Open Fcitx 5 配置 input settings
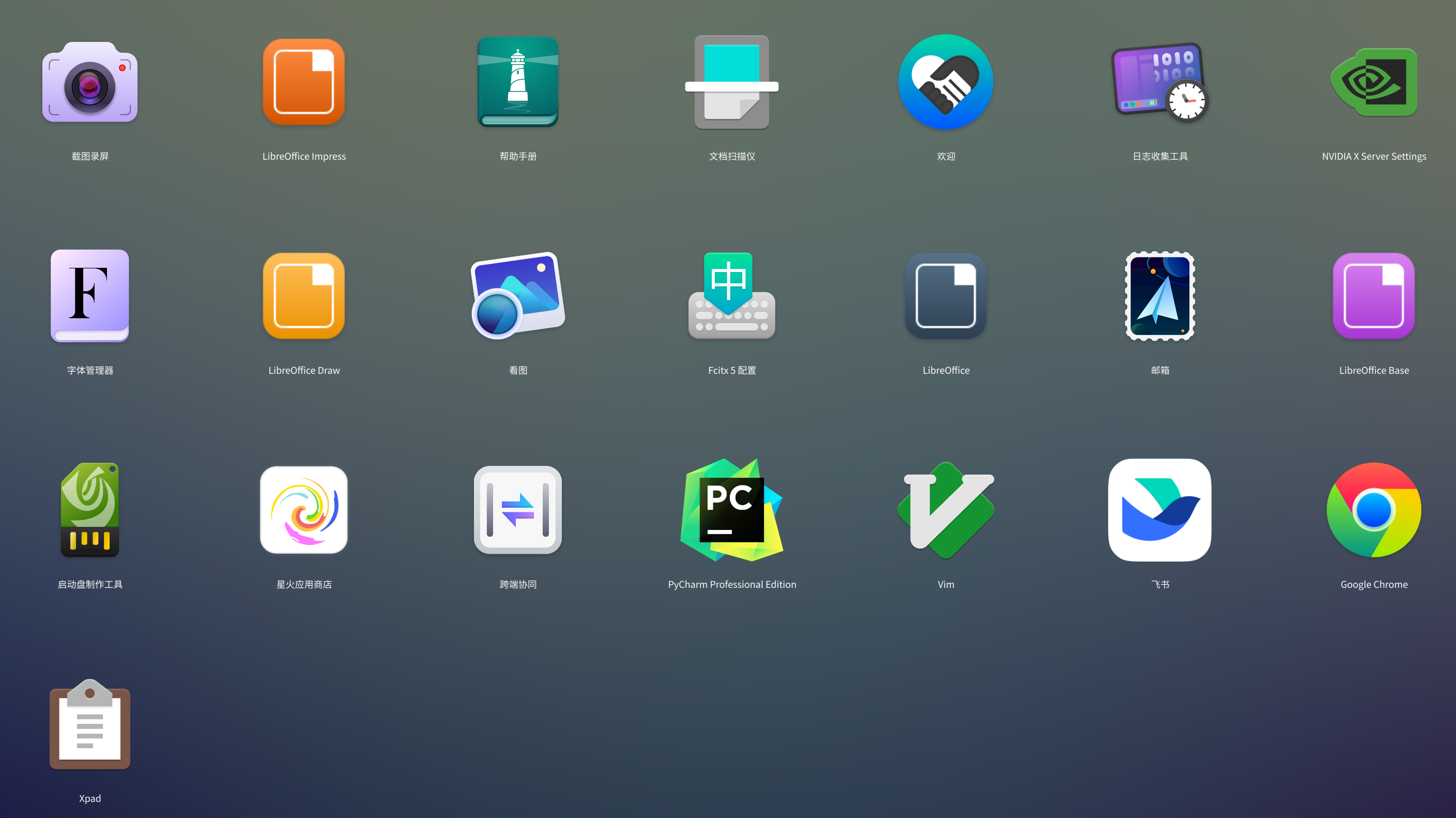1456x818 pixels. 732,296
